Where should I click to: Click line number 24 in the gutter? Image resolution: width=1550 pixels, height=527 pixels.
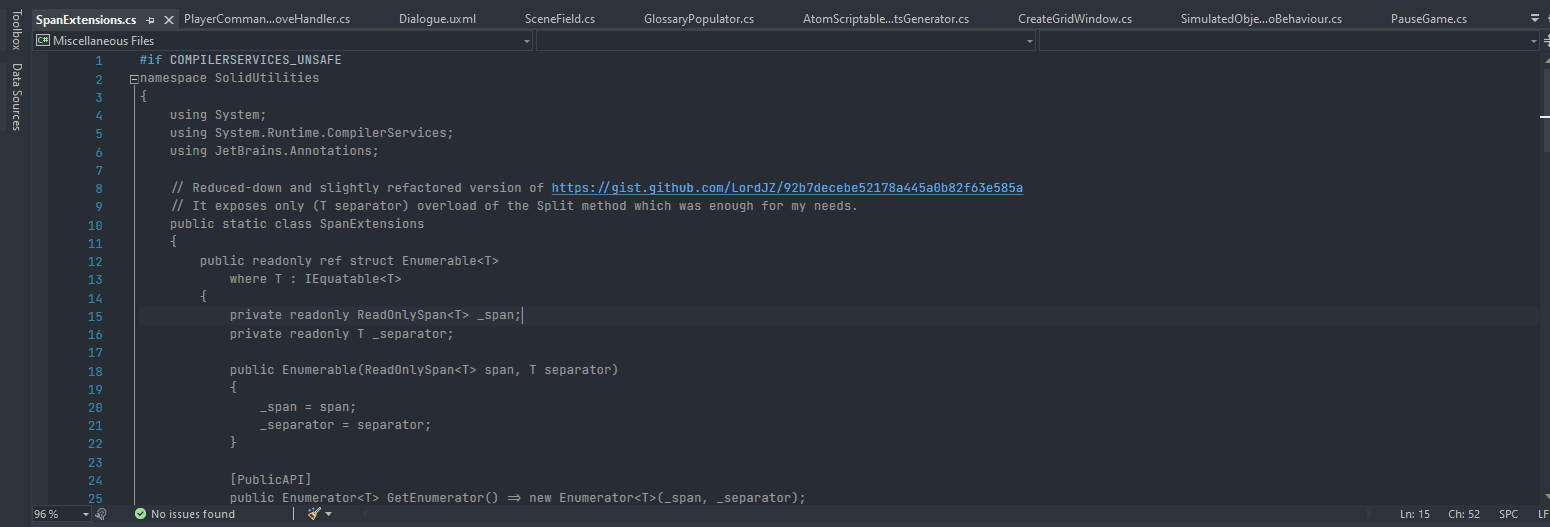(95, 480)
